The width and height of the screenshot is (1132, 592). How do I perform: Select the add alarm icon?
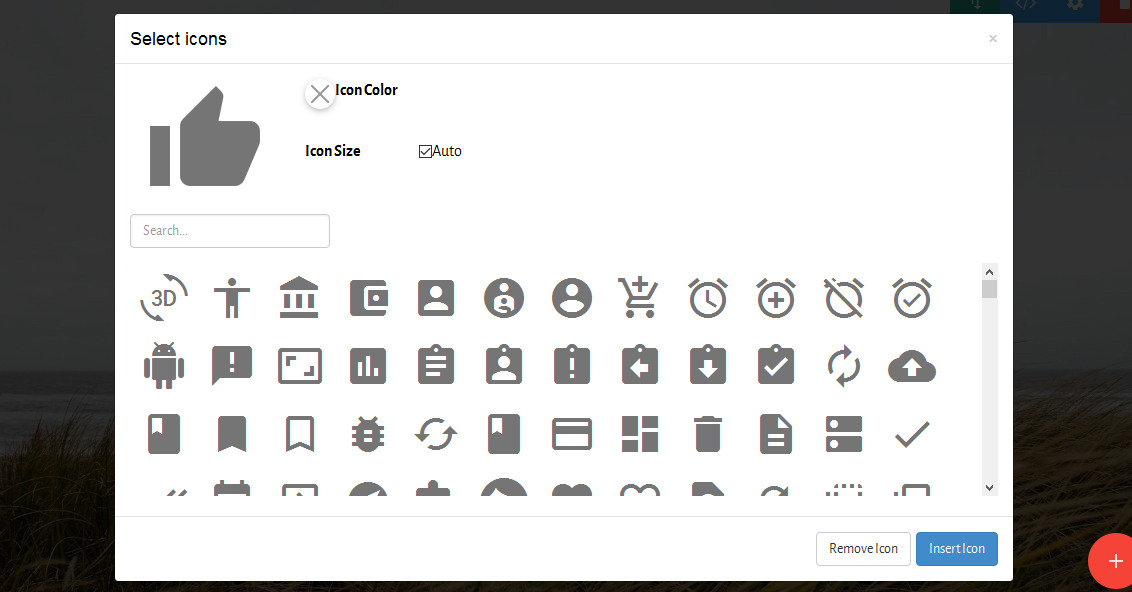tap(776, 297)
